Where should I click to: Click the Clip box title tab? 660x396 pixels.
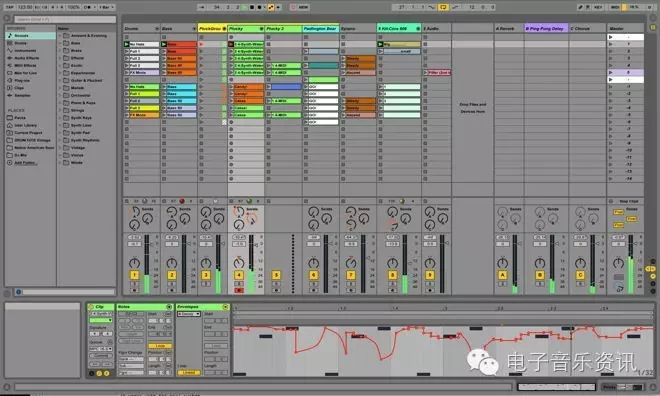tap(100, 307)
